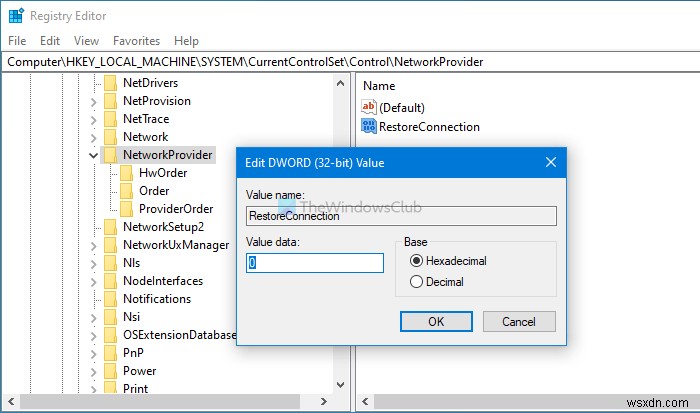Screen dimensions: 700x413
Task: Select the Hexadecimal base option
Action: pyautogui.click(x=417, y=261)
